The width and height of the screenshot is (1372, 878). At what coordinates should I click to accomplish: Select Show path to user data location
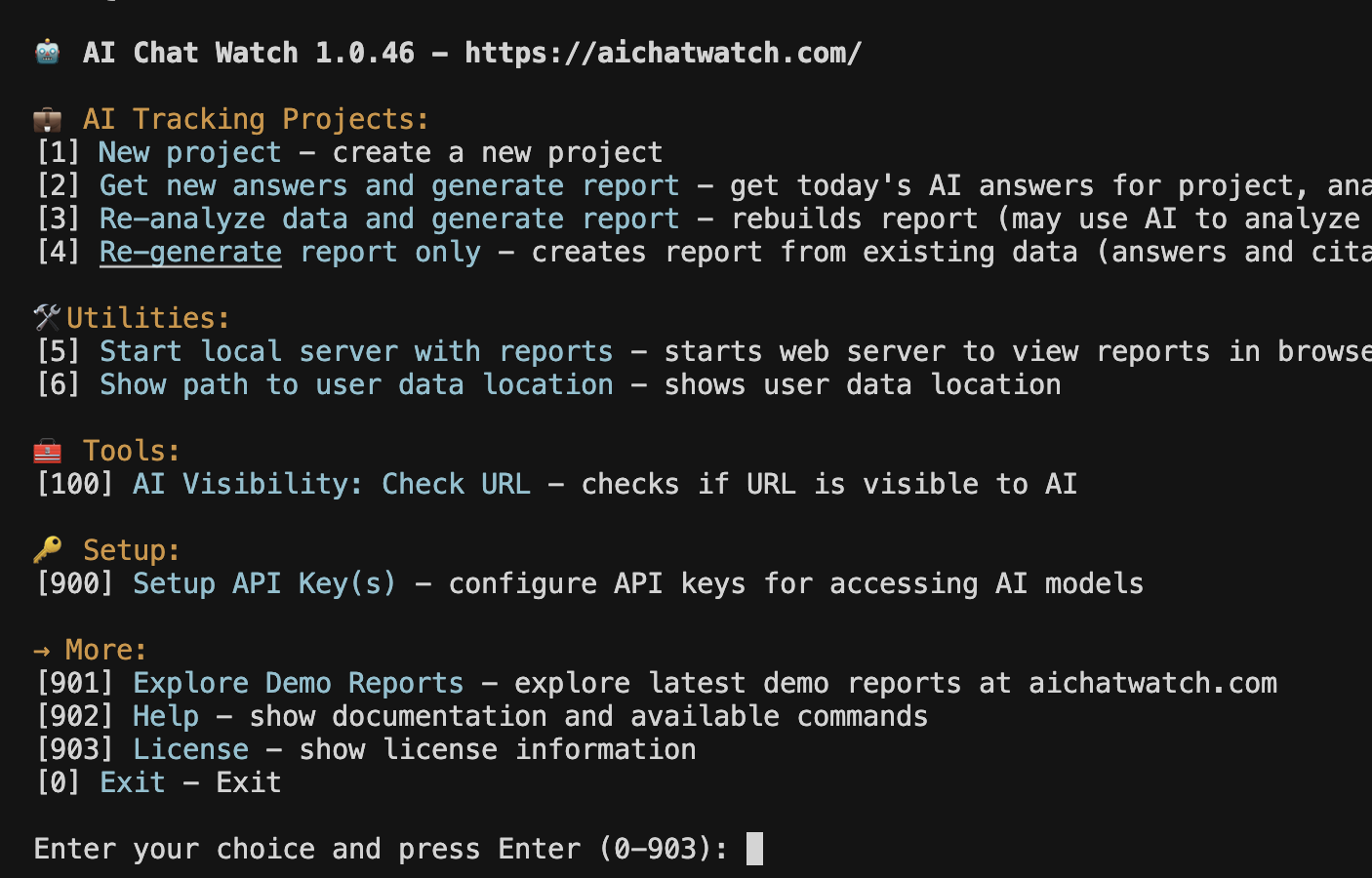point(356,384)
